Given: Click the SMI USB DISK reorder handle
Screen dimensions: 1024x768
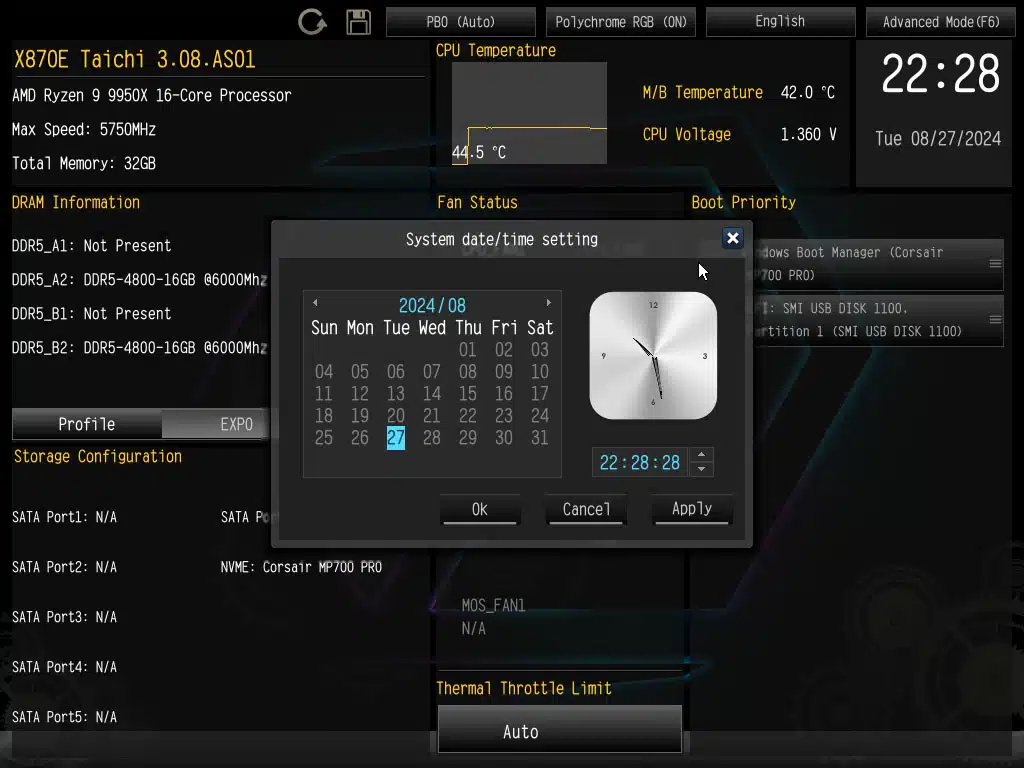Looking at the screenshot, I should click(x=995, y=320).
